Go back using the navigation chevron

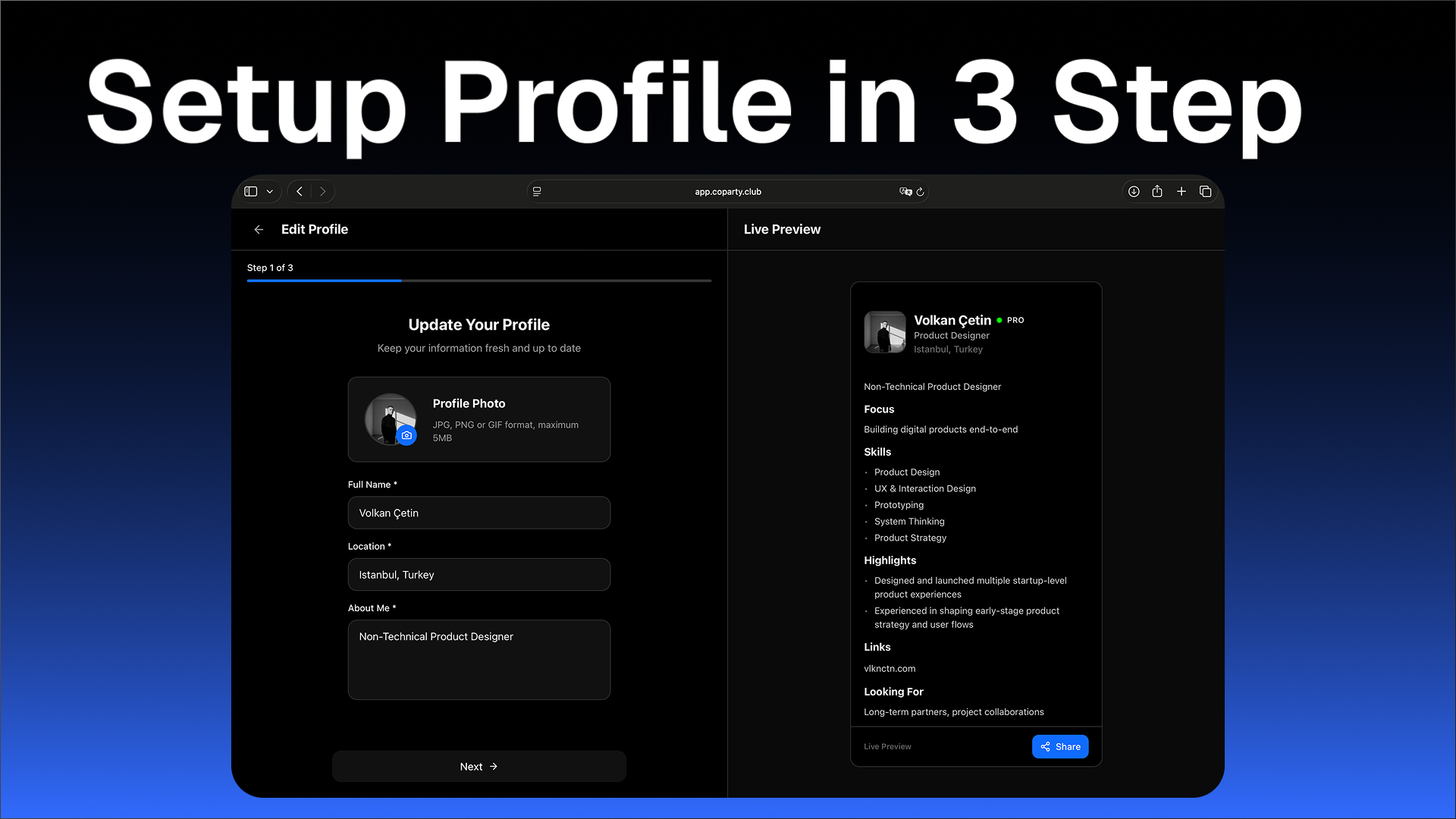click(299, 191)
